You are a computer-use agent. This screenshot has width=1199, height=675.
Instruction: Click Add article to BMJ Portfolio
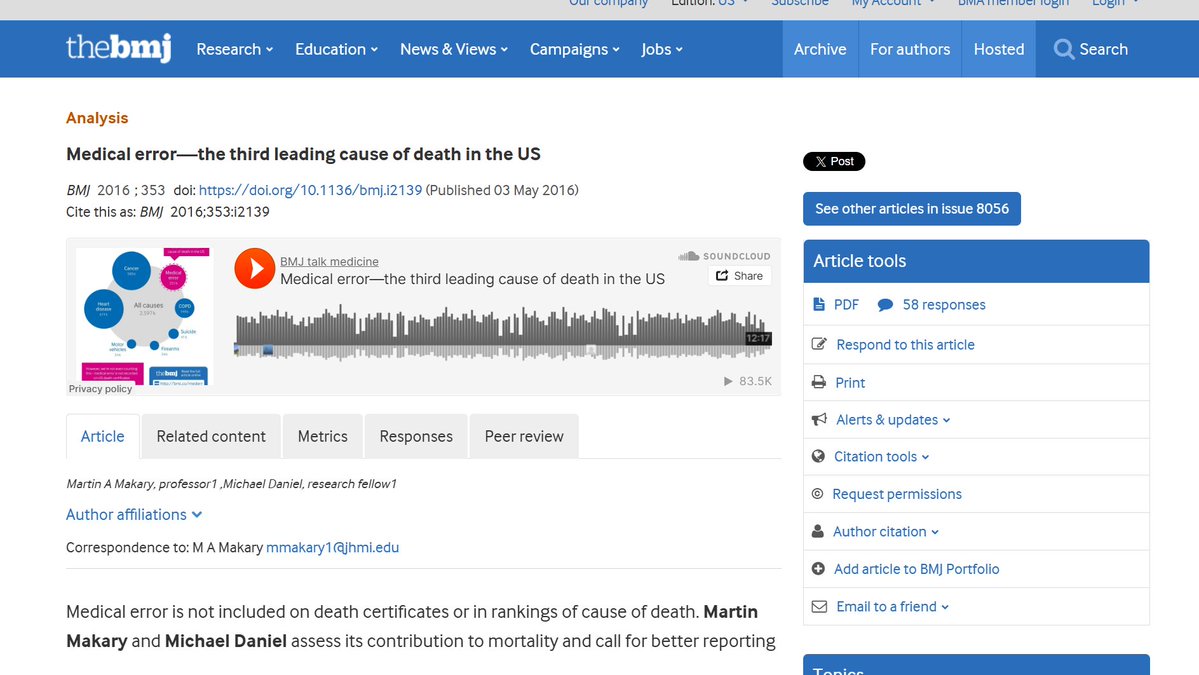916,569
